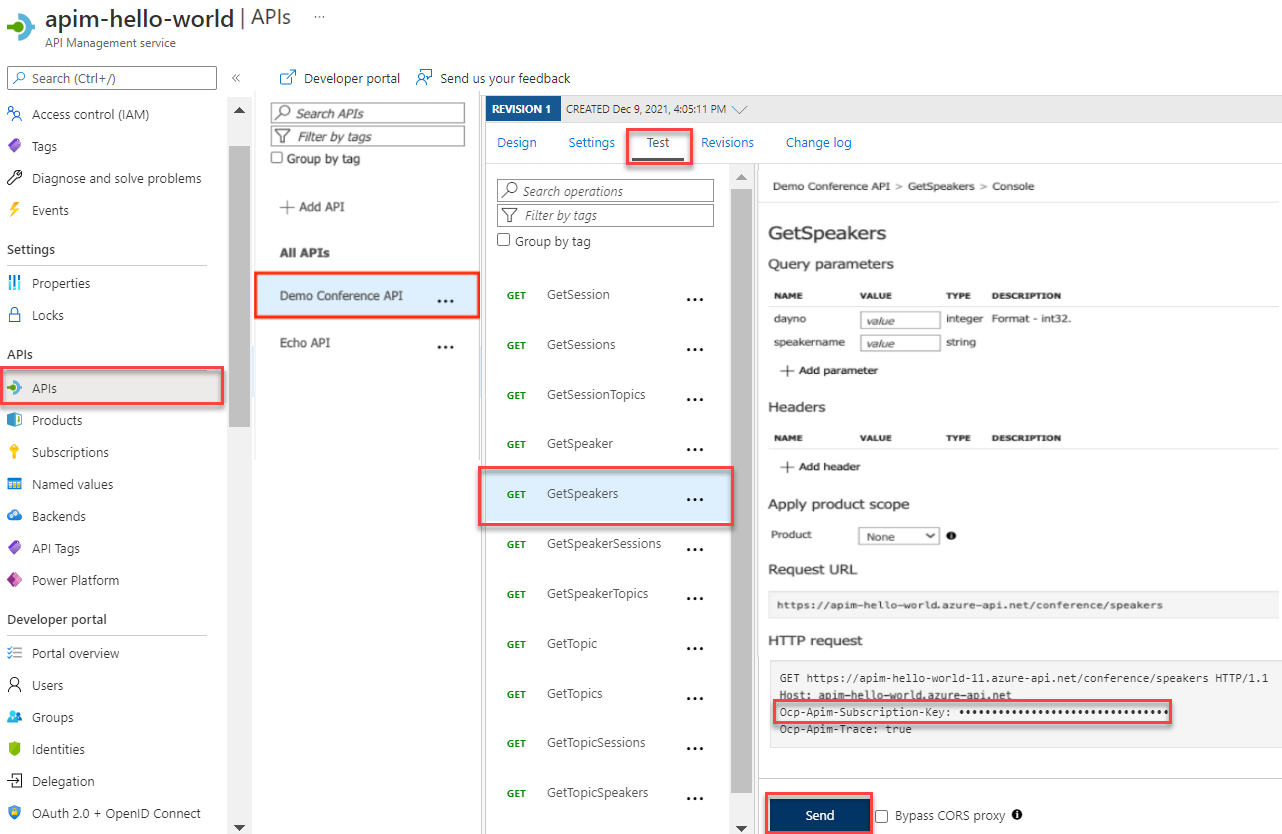Open the ellipsis menu for GetSpeakers

[x=695, y=498]
